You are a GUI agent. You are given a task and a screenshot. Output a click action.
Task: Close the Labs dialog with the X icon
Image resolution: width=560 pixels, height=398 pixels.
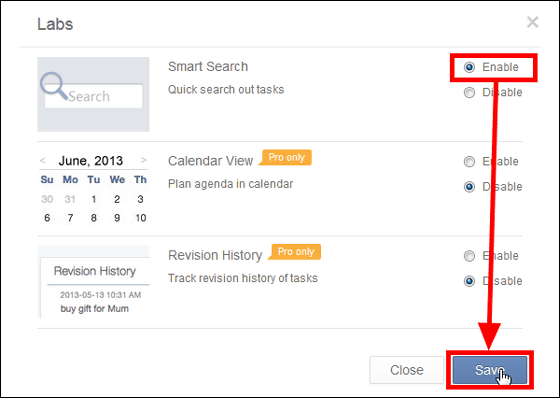tap(532, 22)
